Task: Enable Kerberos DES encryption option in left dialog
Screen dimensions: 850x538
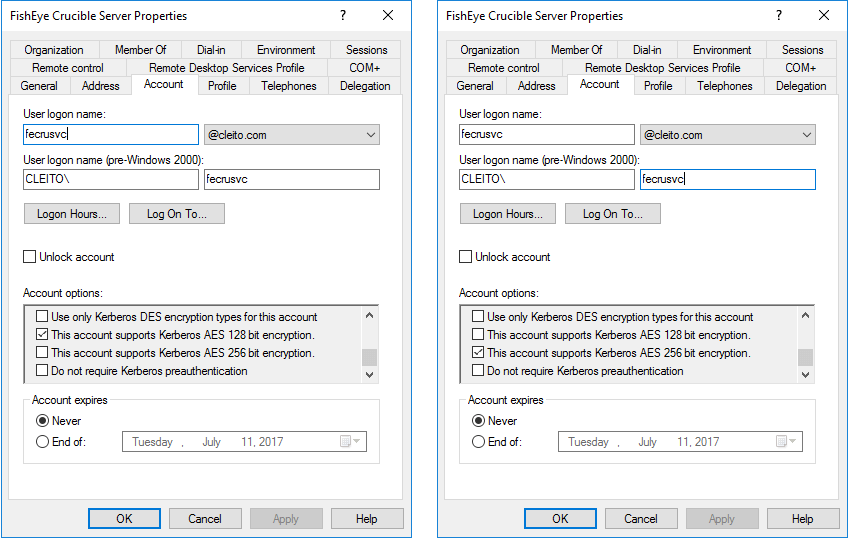Action: 42,316
